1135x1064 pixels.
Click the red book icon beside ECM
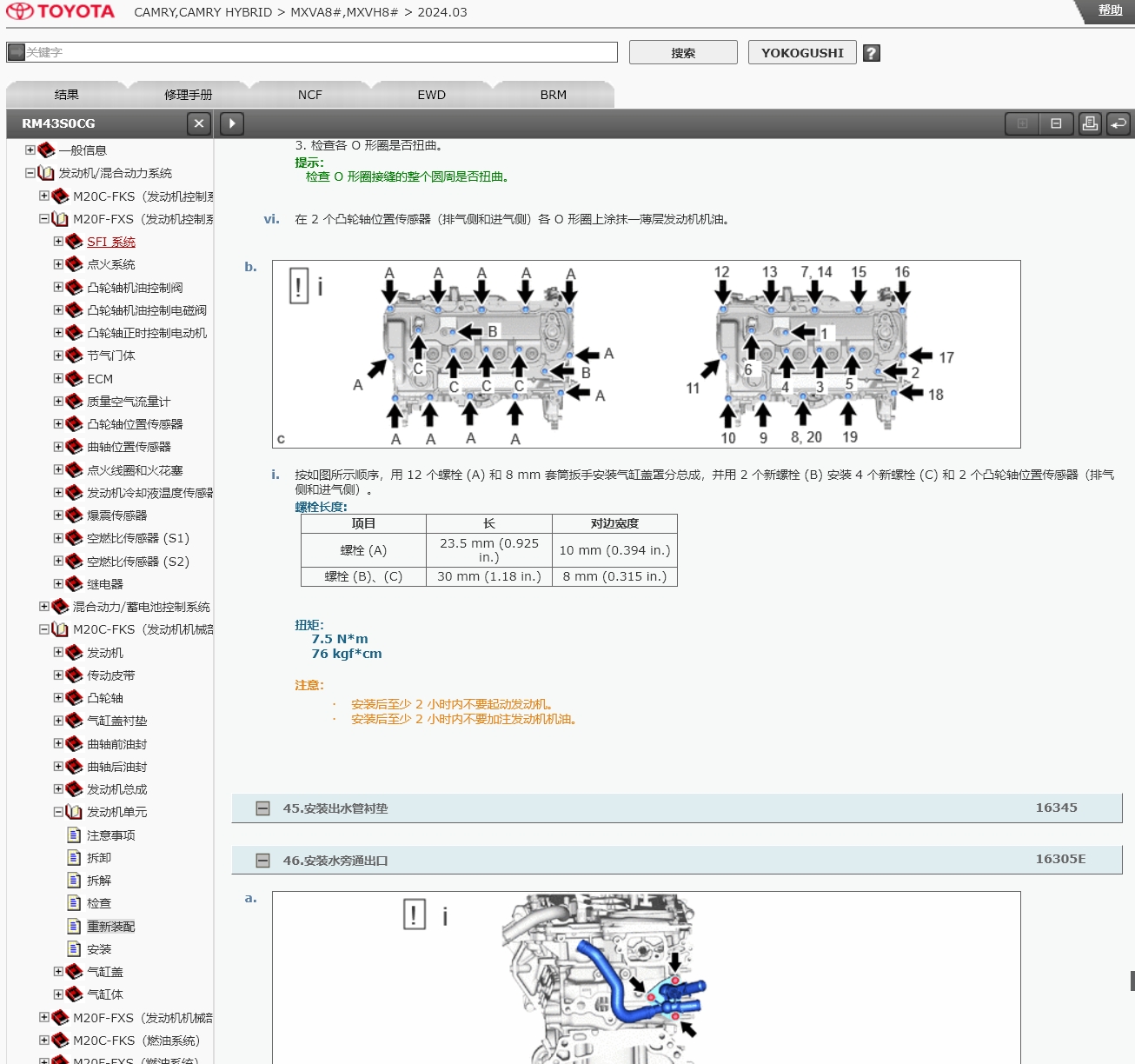[75, 379]
